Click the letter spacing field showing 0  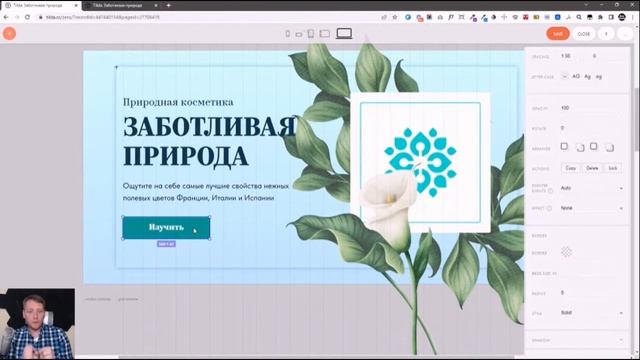[606, 56]
